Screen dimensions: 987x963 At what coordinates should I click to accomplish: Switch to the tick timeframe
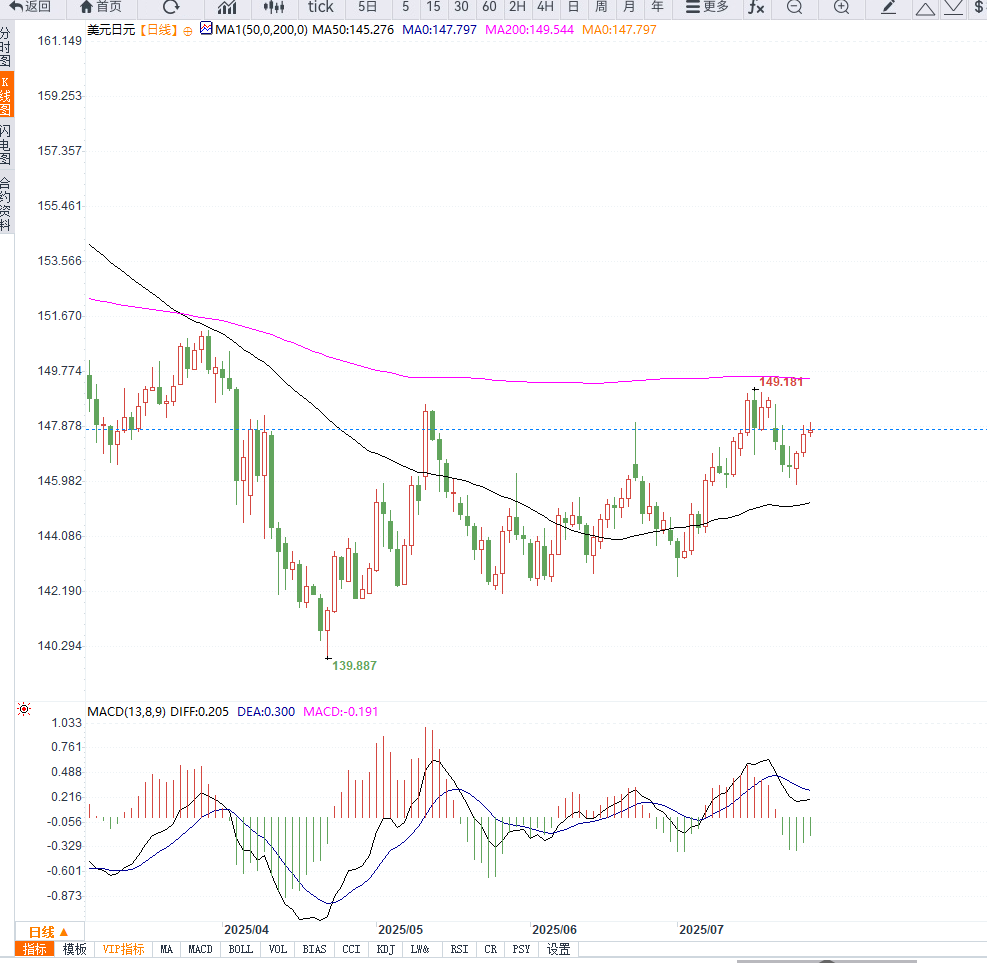(x=320, y=7)
